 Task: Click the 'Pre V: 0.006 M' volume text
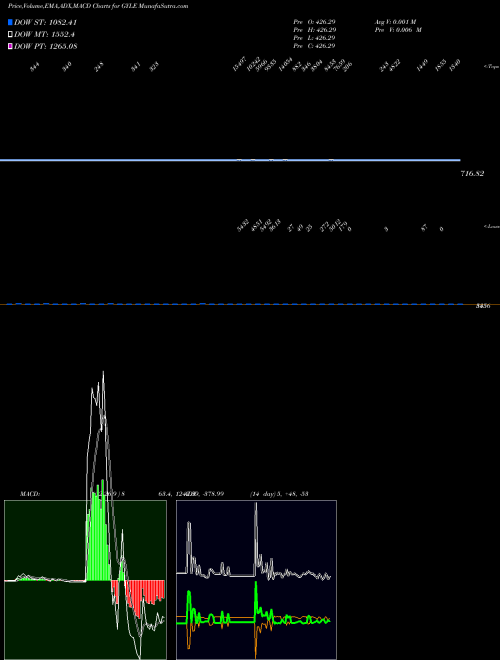pyautogui.click(x=398, y=30)
